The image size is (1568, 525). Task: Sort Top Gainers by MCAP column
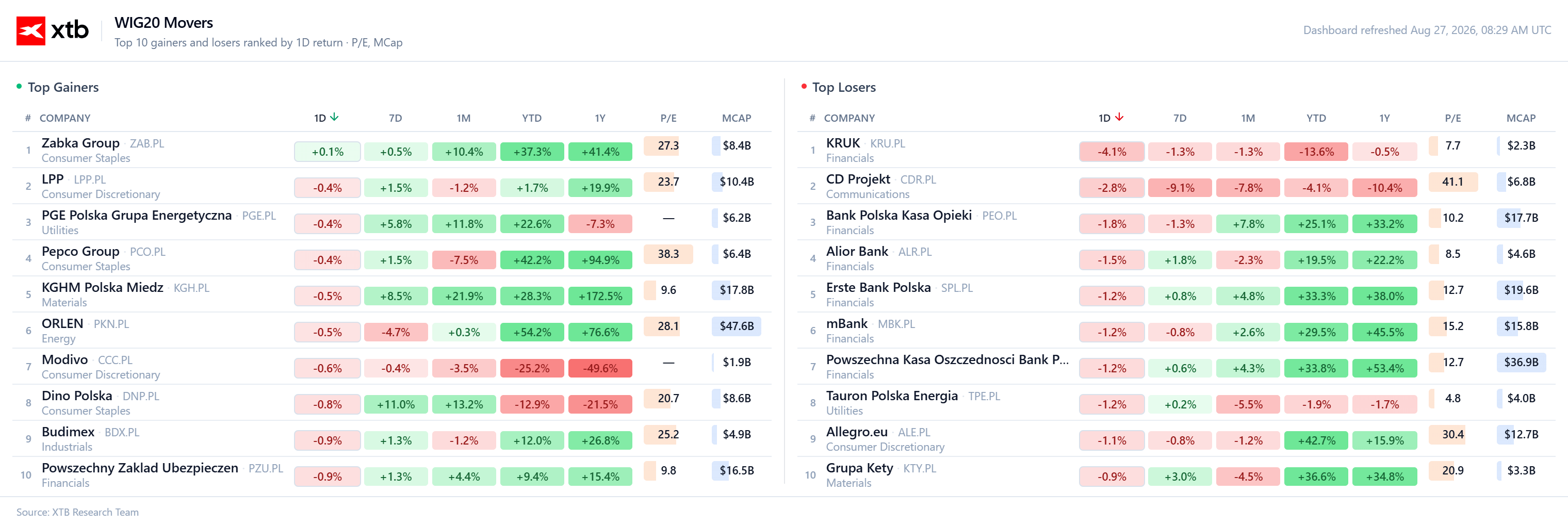[x=736, y=118]
